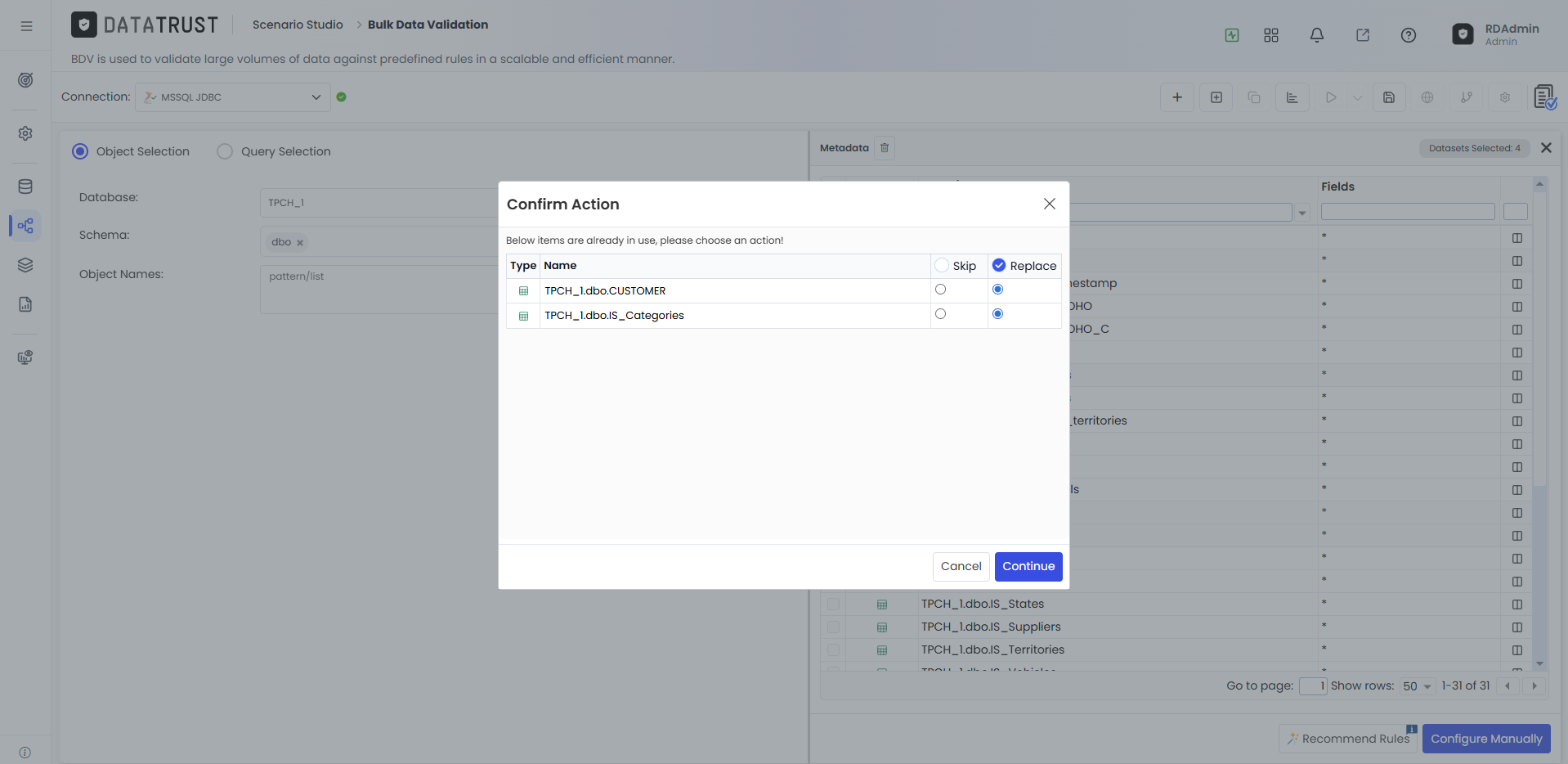Viewport: 1568px width, 764px height.
Task: Open the monitor settings sidebar icon
Action: coord(25,357)
